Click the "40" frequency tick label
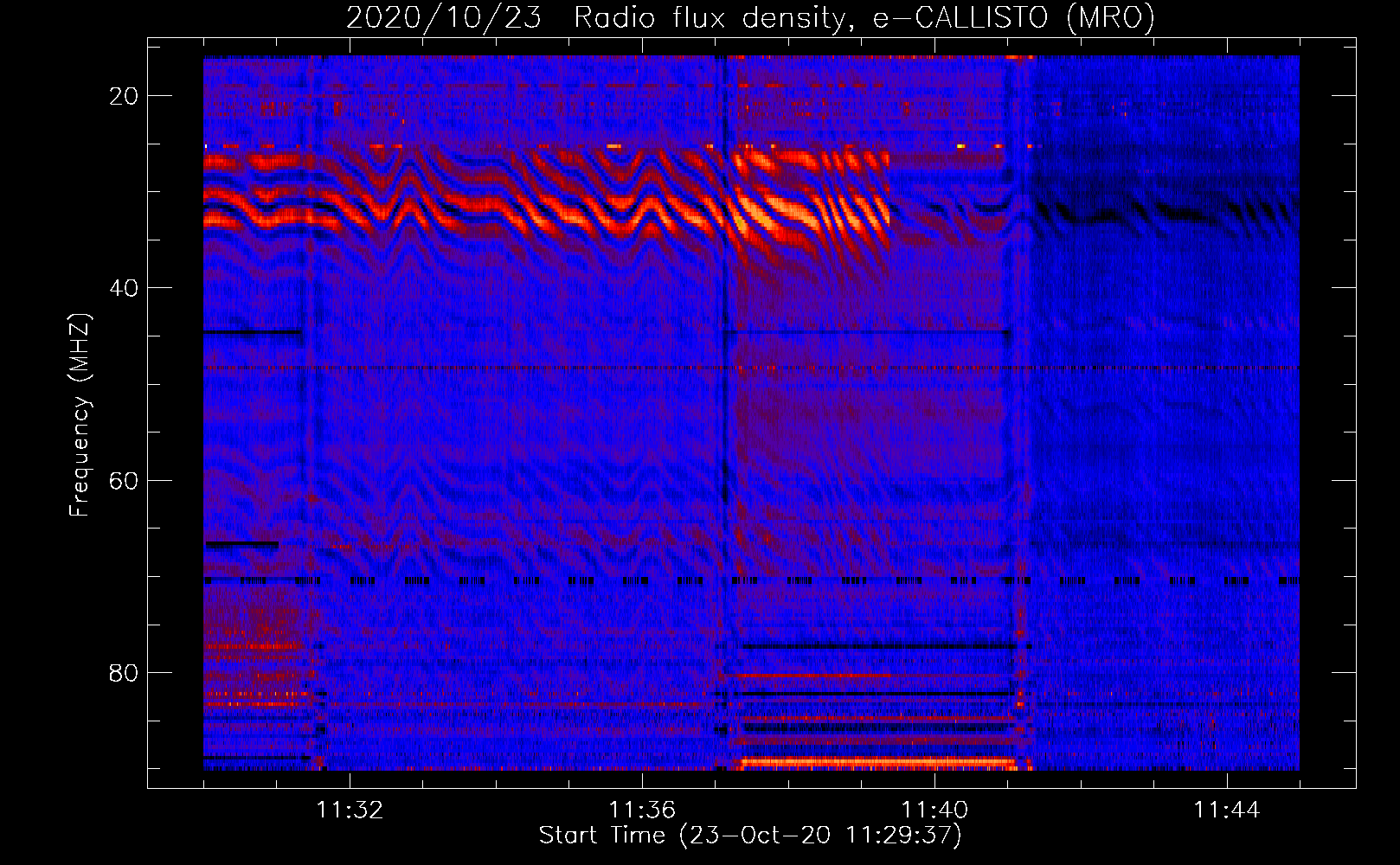 coord(124,287)
